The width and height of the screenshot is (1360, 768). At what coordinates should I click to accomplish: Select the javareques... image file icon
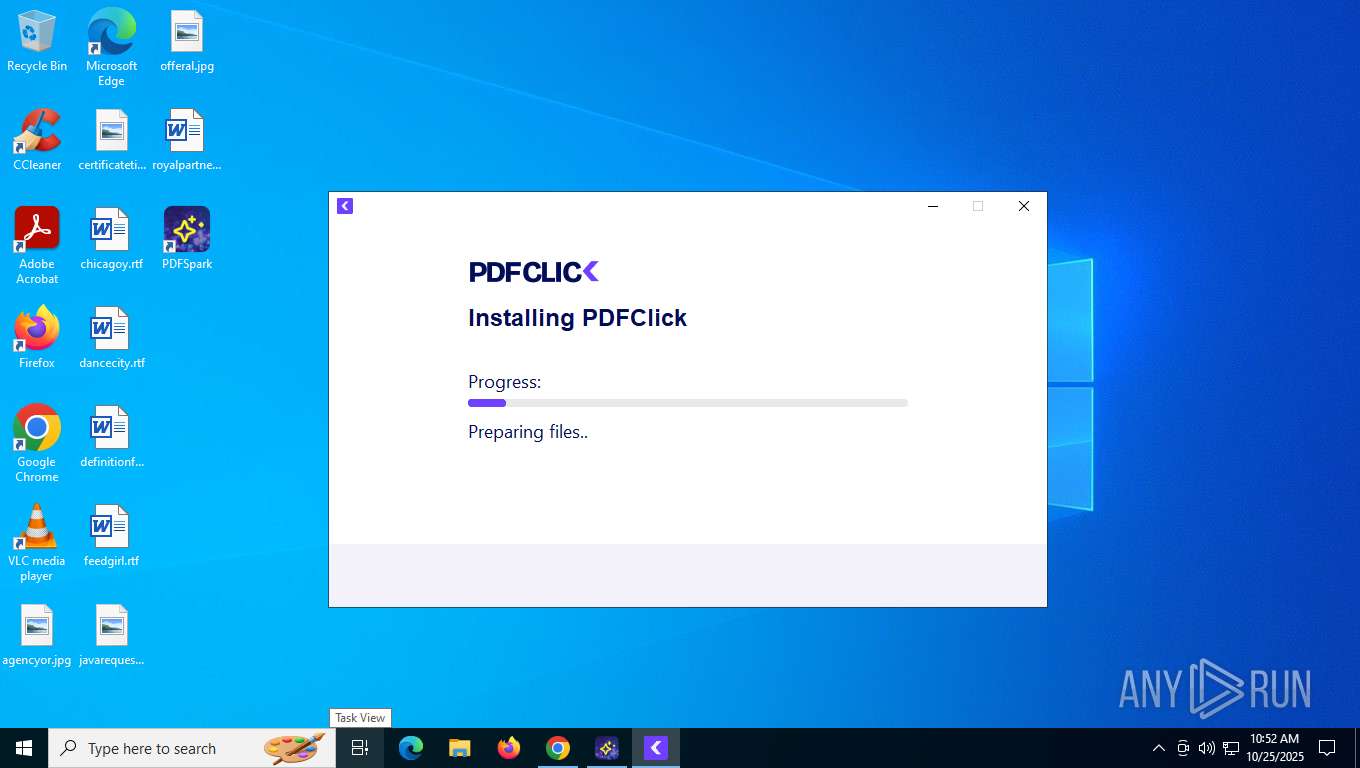pyautogui.click(x=112, y=635)
